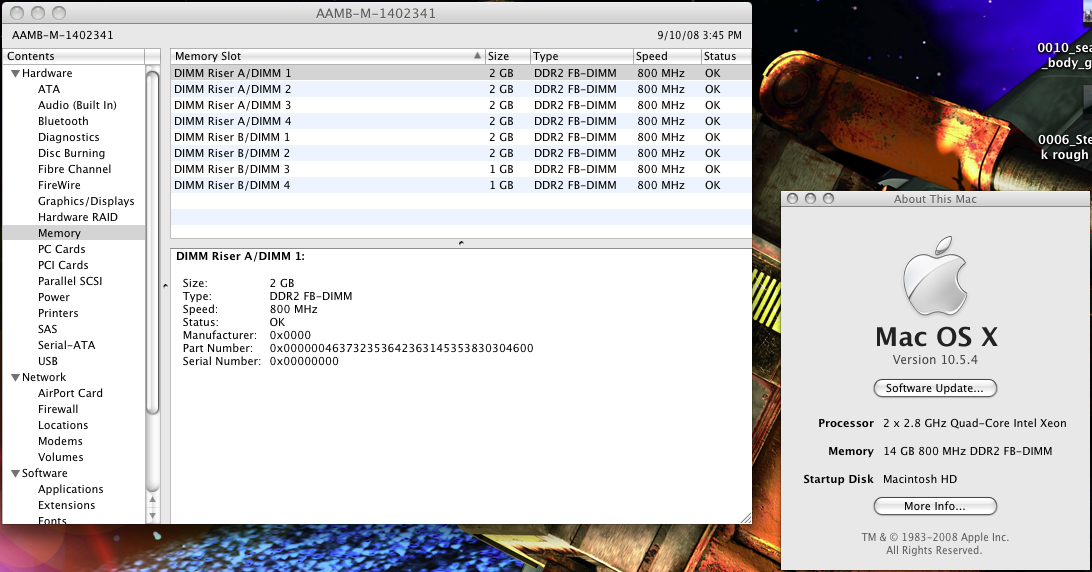
Task: Click the Apple logo in About This Mac
Action: pyautogui.click(x=935, y=276)
